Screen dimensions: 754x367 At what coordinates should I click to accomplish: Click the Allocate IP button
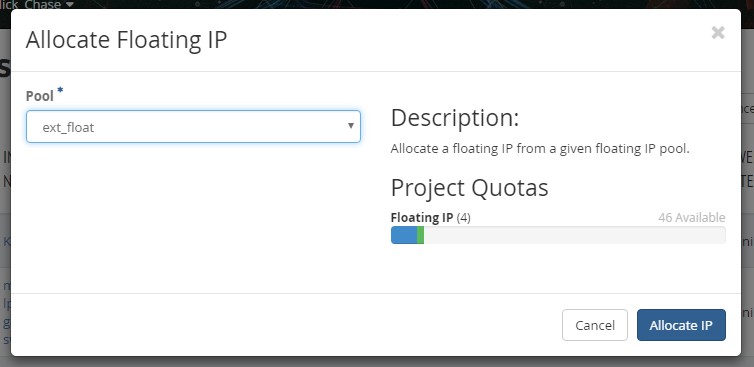click(x=681, y=325)
